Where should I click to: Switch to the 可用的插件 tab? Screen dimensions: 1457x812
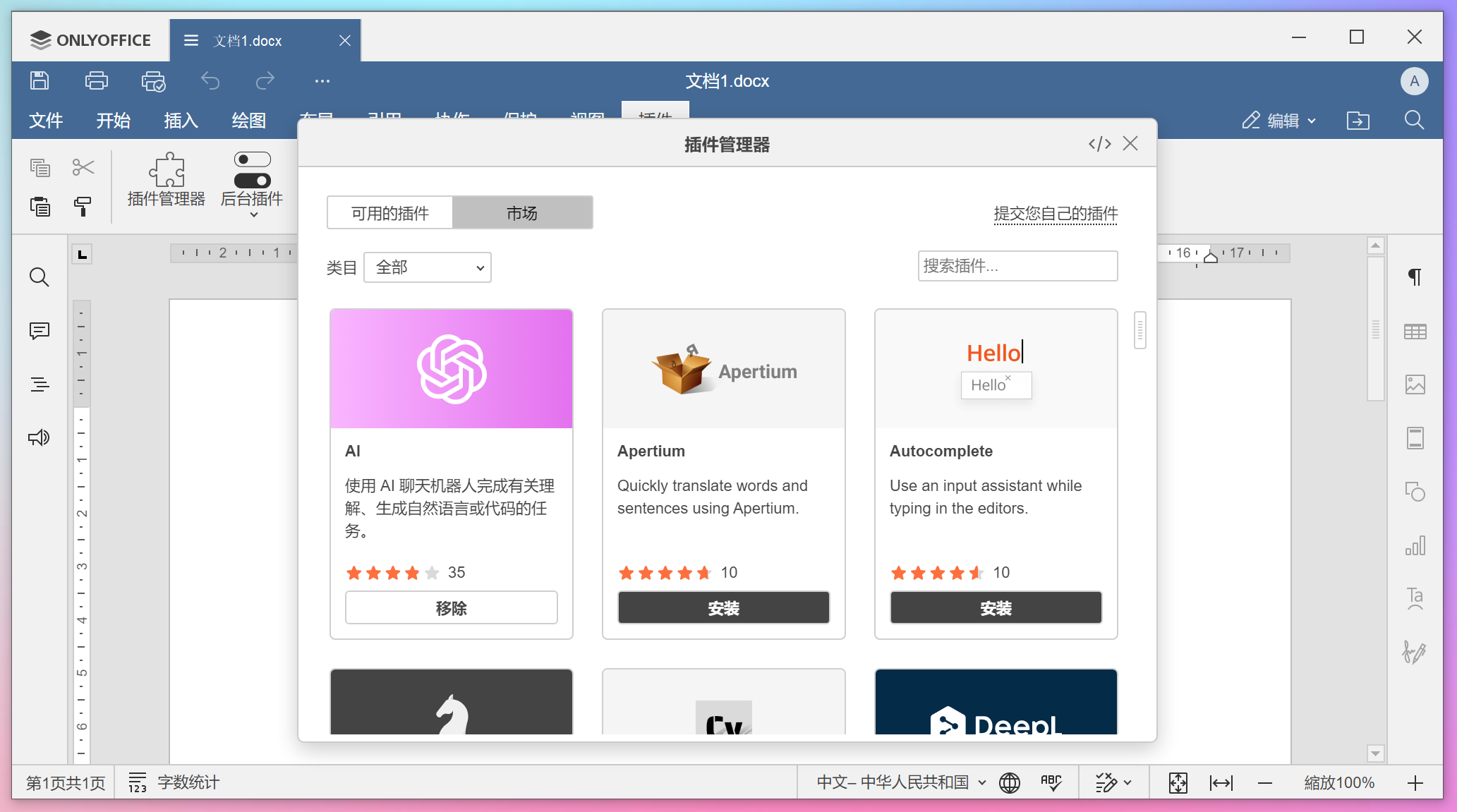[x=390, y=213]
